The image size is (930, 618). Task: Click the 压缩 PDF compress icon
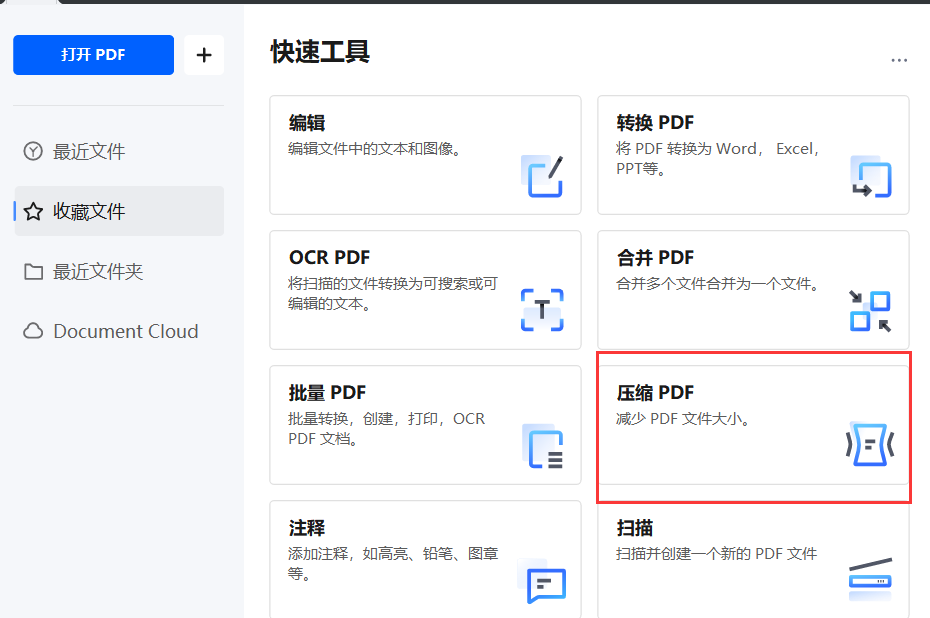pos(869,443)
